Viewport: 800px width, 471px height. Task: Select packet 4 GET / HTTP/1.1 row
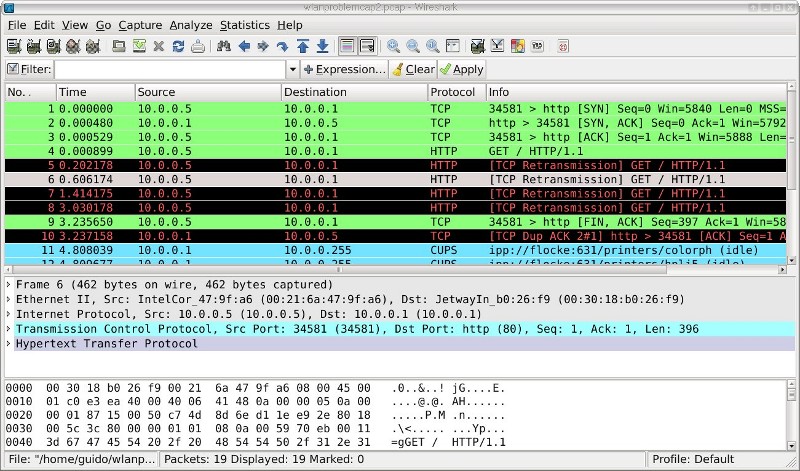395,152
